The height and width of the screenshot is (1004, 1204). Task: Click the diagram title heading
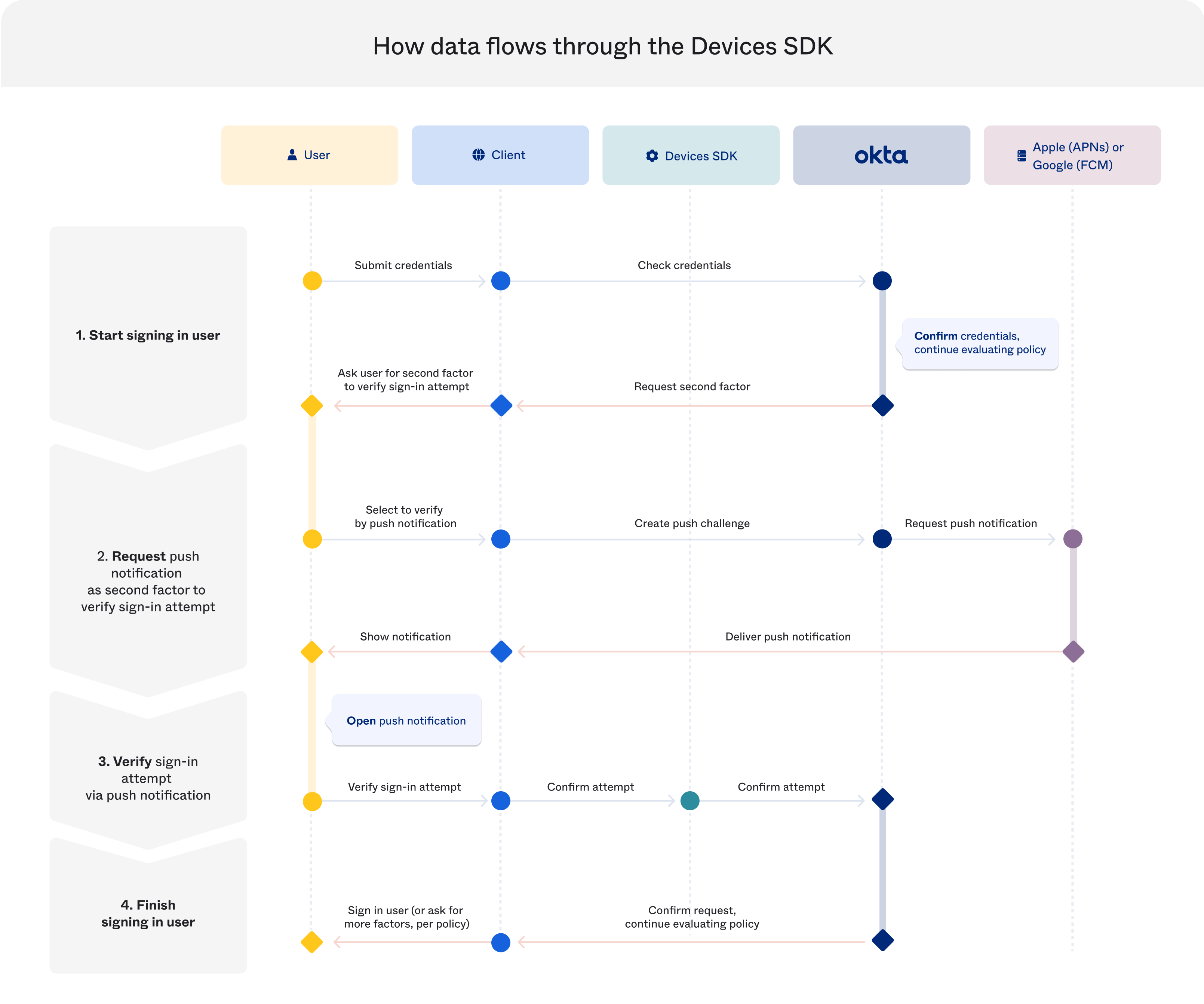tap(603, 46)
